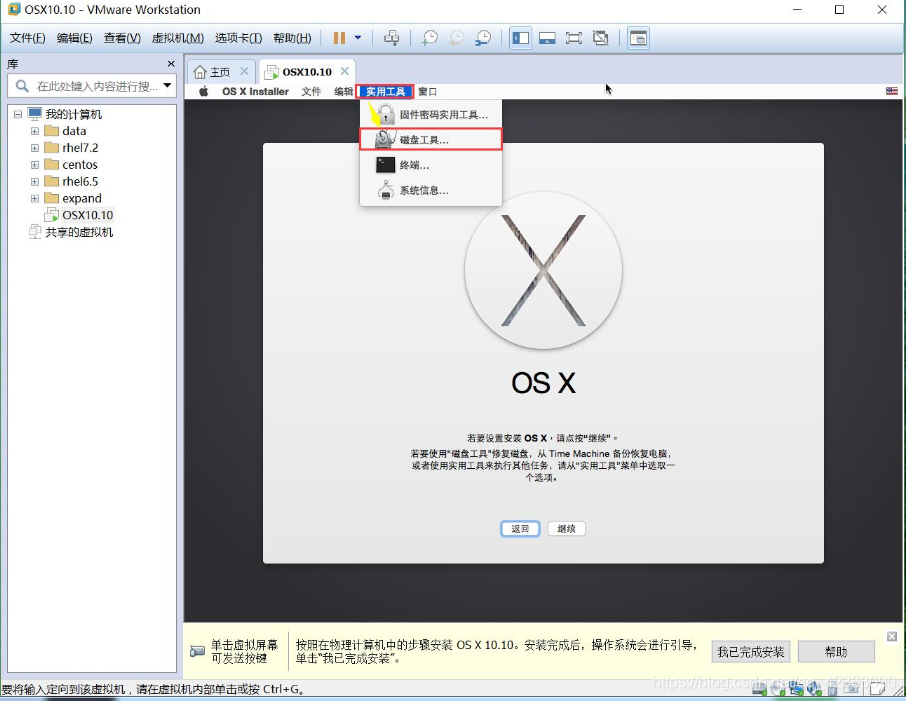Click the US flag input source icon

click(892, 91)
